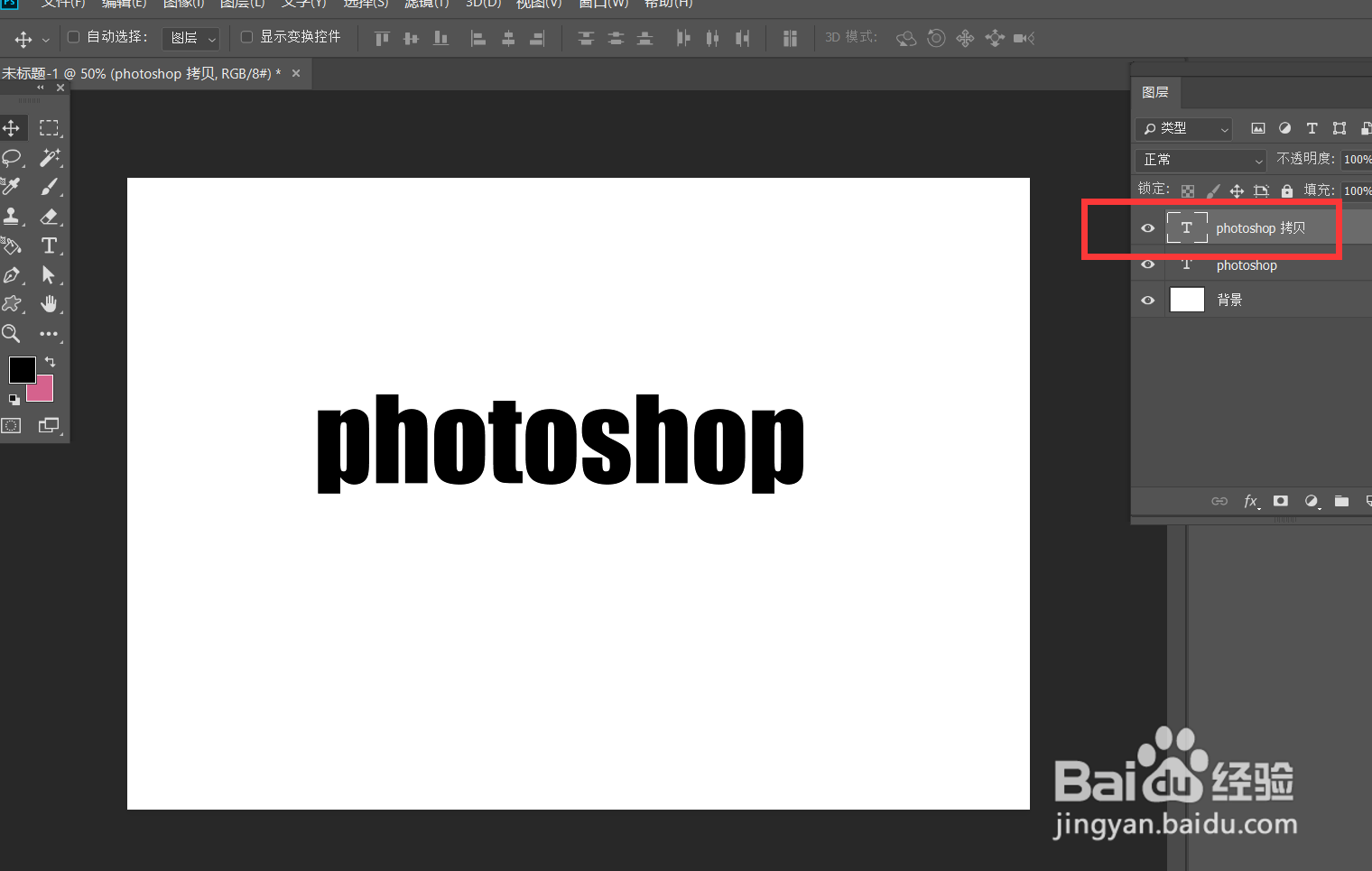The width and height of the screenshot is (1372, 871).
Task: Select the Rectangular Marquee tool
Action: click(x=49, y=128)
